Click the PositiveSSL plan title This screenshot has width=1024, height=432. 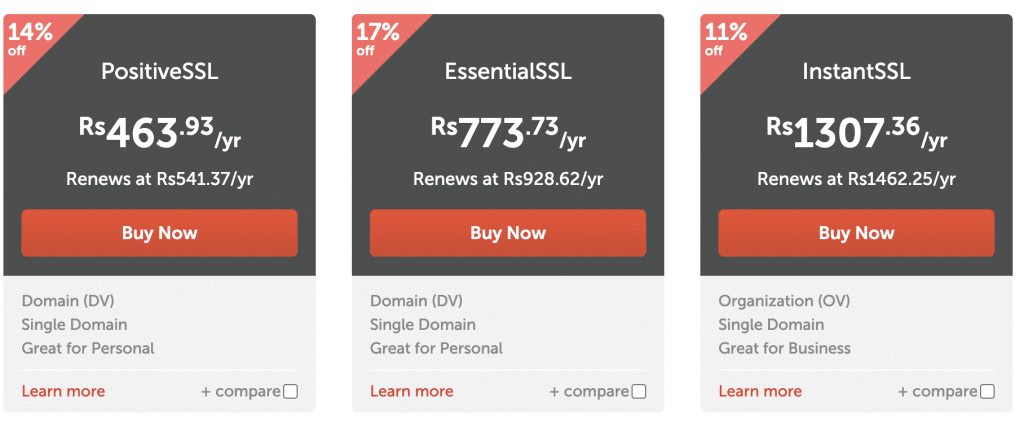point(160,72)
